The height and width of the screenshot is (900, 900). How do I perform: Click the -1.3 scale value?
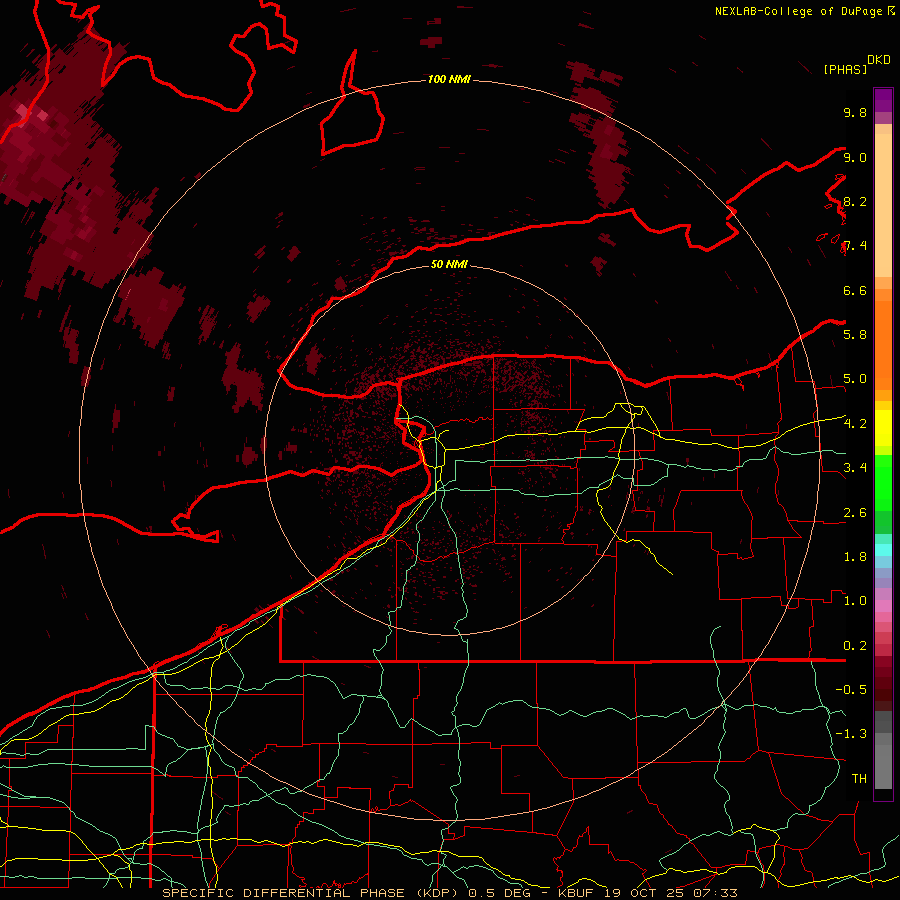point(851,734)
